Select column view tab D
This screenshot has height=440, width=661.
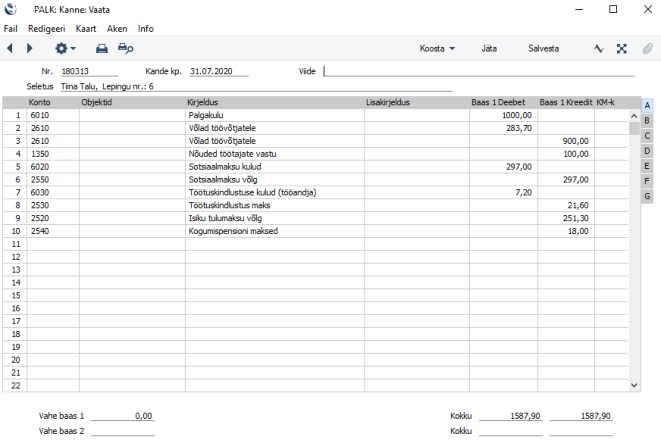[x=647, y=151]
